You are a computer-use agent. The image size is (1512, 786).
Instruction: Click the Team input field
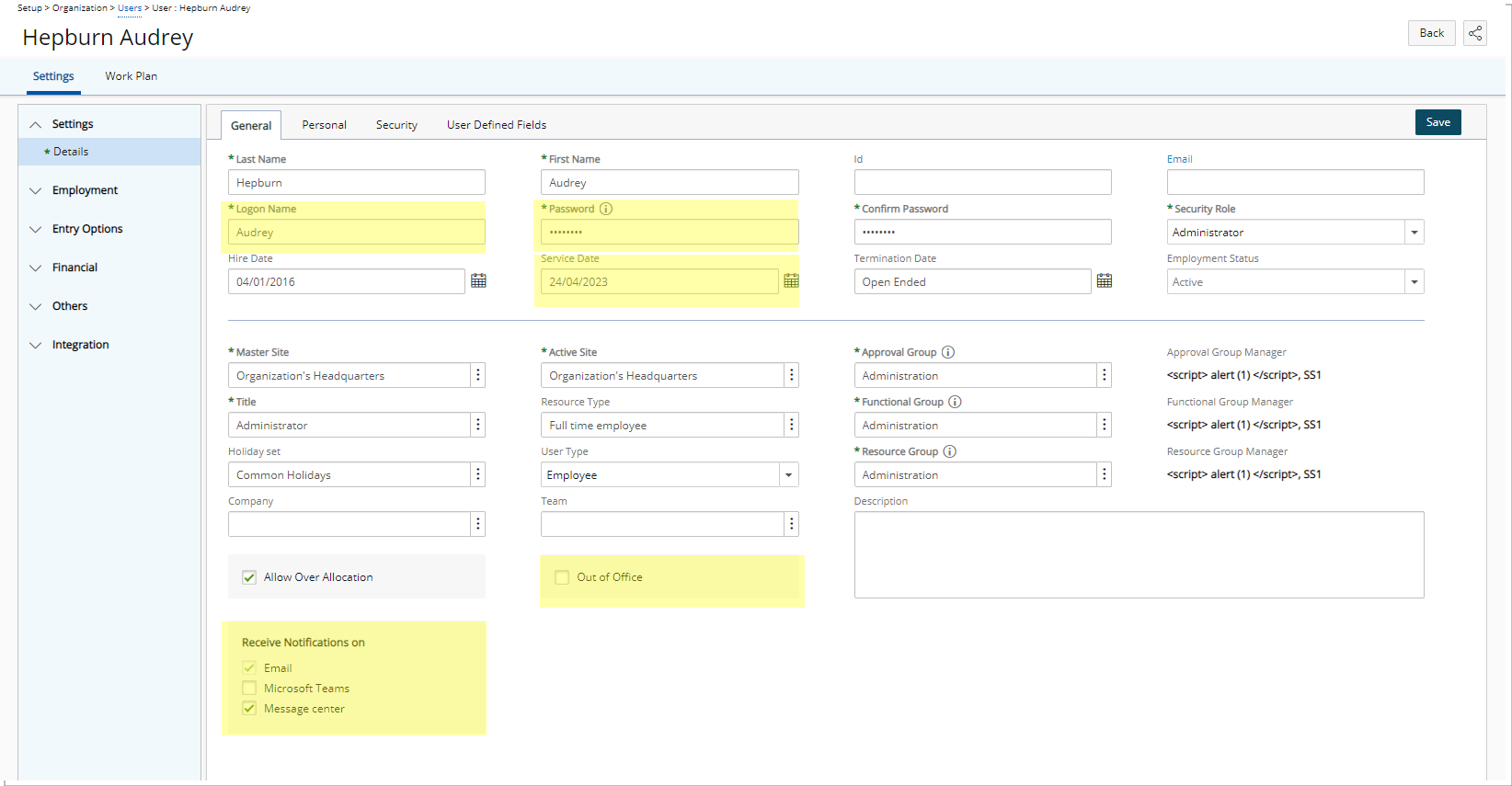pyautogui.click(x=662, y=524)
